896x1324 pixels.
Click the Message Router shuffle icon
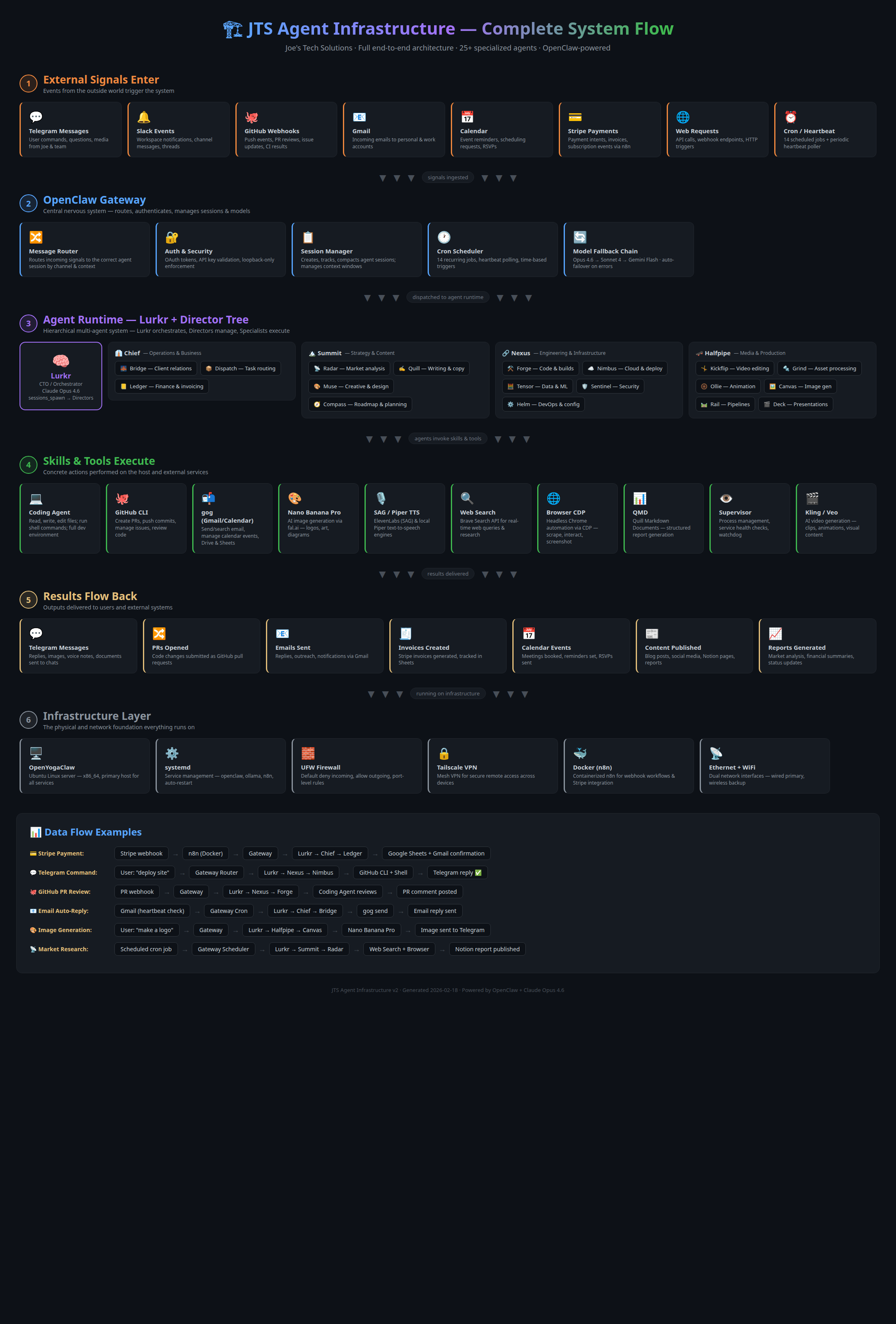[36, 237]
